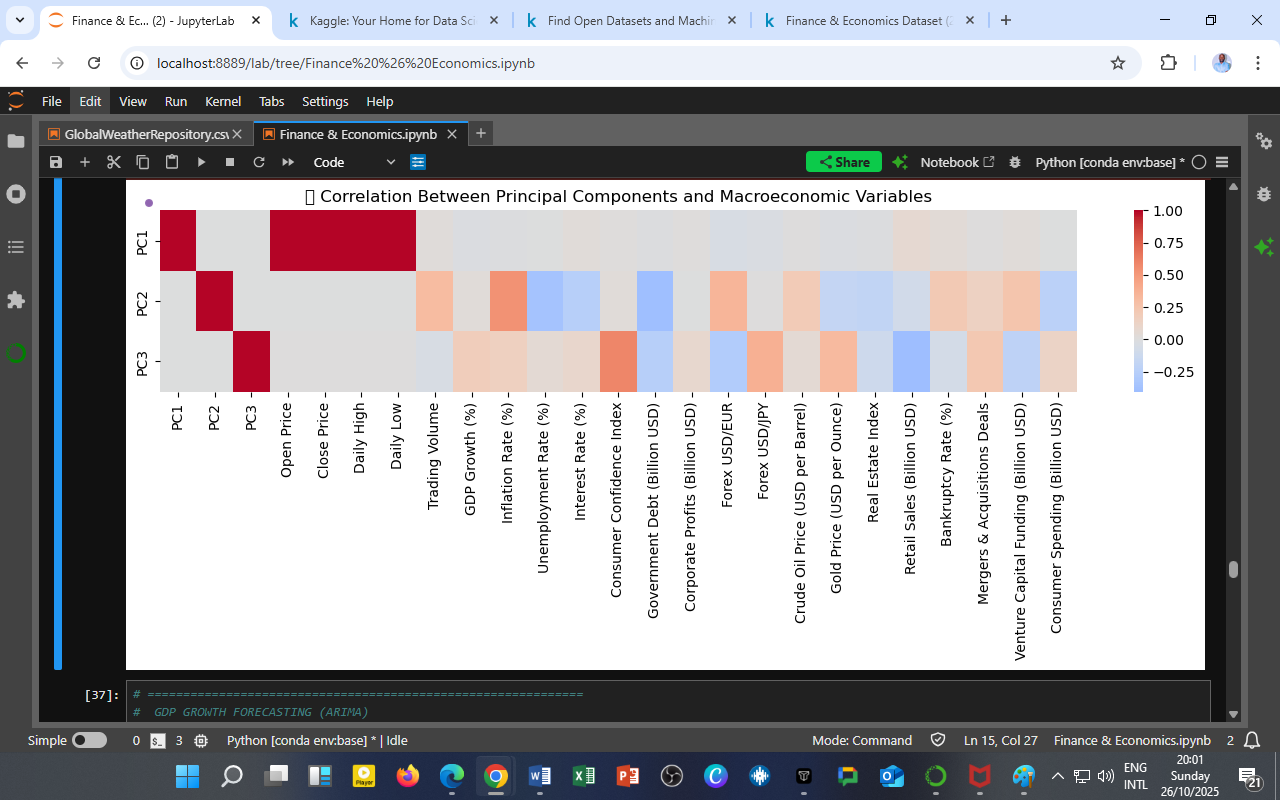Save the Finance & Economics notebook
The height and width of the screenshot is (800, 1280).
tap(57, 161)
